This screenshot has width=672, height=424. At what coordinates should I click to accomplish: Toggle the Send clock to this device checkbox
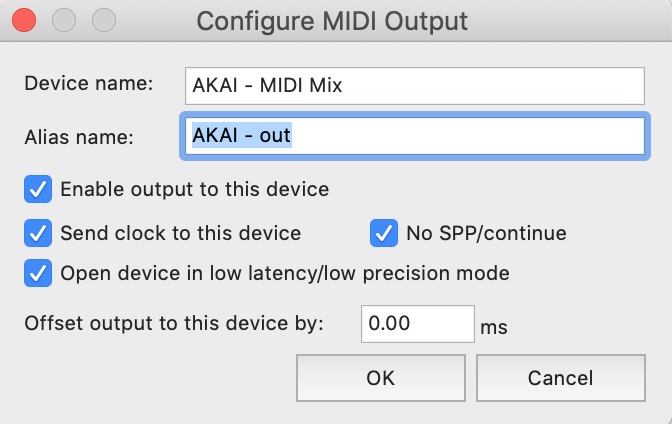pyautogui.click(x=38, y=233)
